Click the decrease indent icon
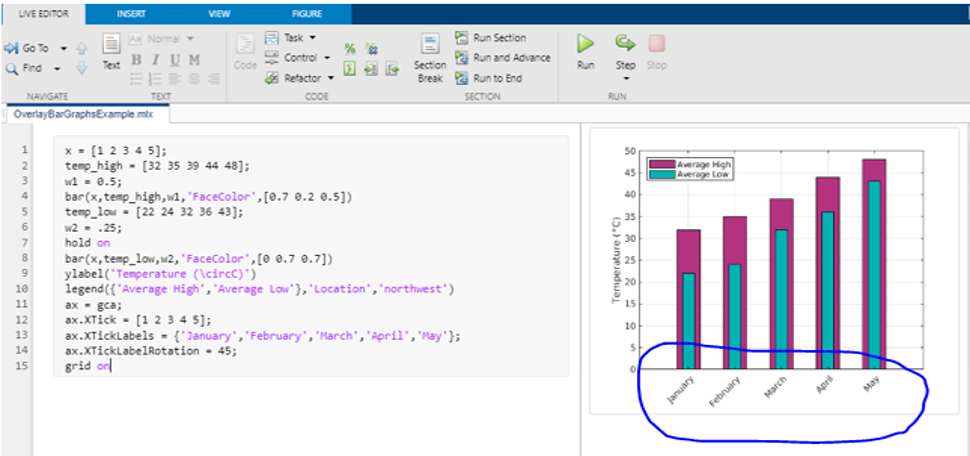 click(392, 69)
